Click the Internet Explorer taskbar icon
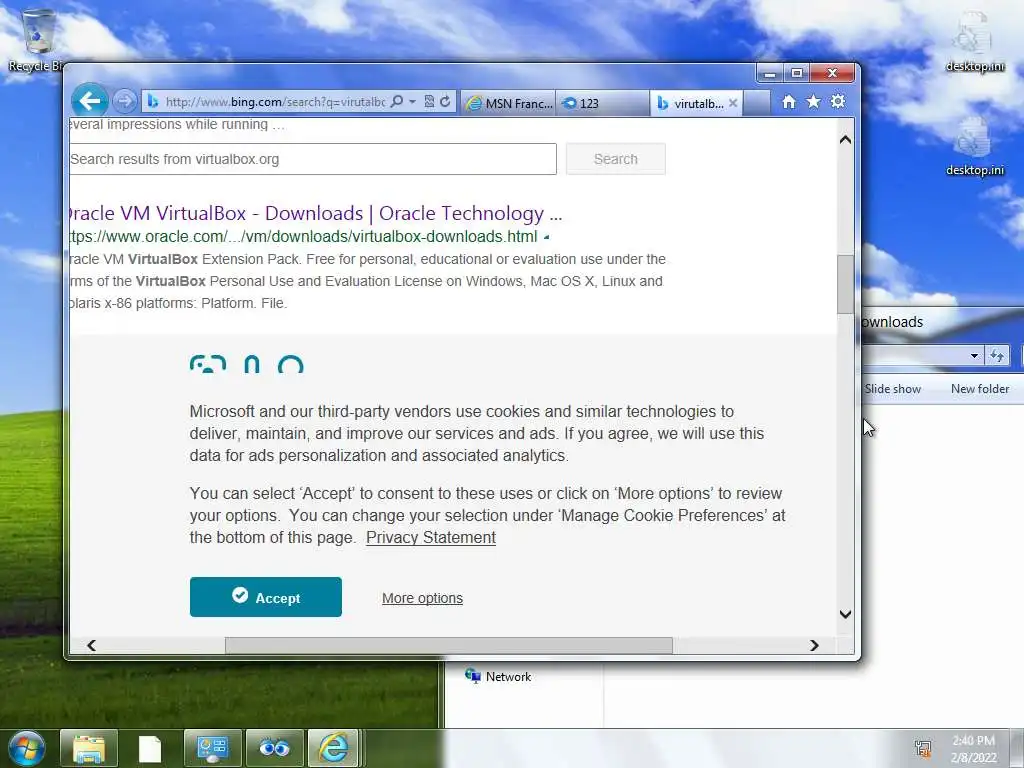The image size is (1024, 768). 333,748
